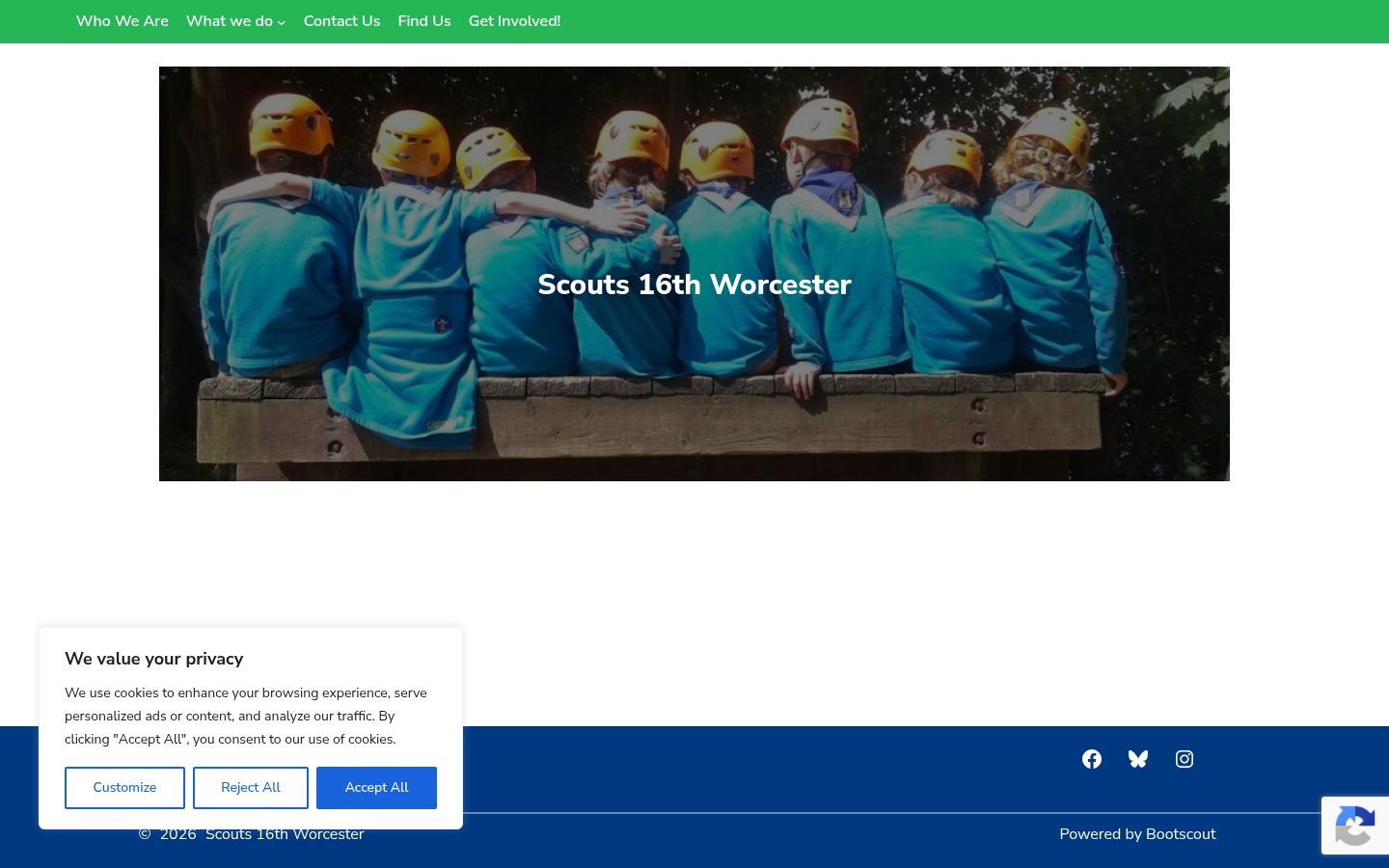This screenshot has height=868, width=1389.
Task: Open the Facebook page icon in footer
Action: pyautogui.click(x=1092, y=759)
